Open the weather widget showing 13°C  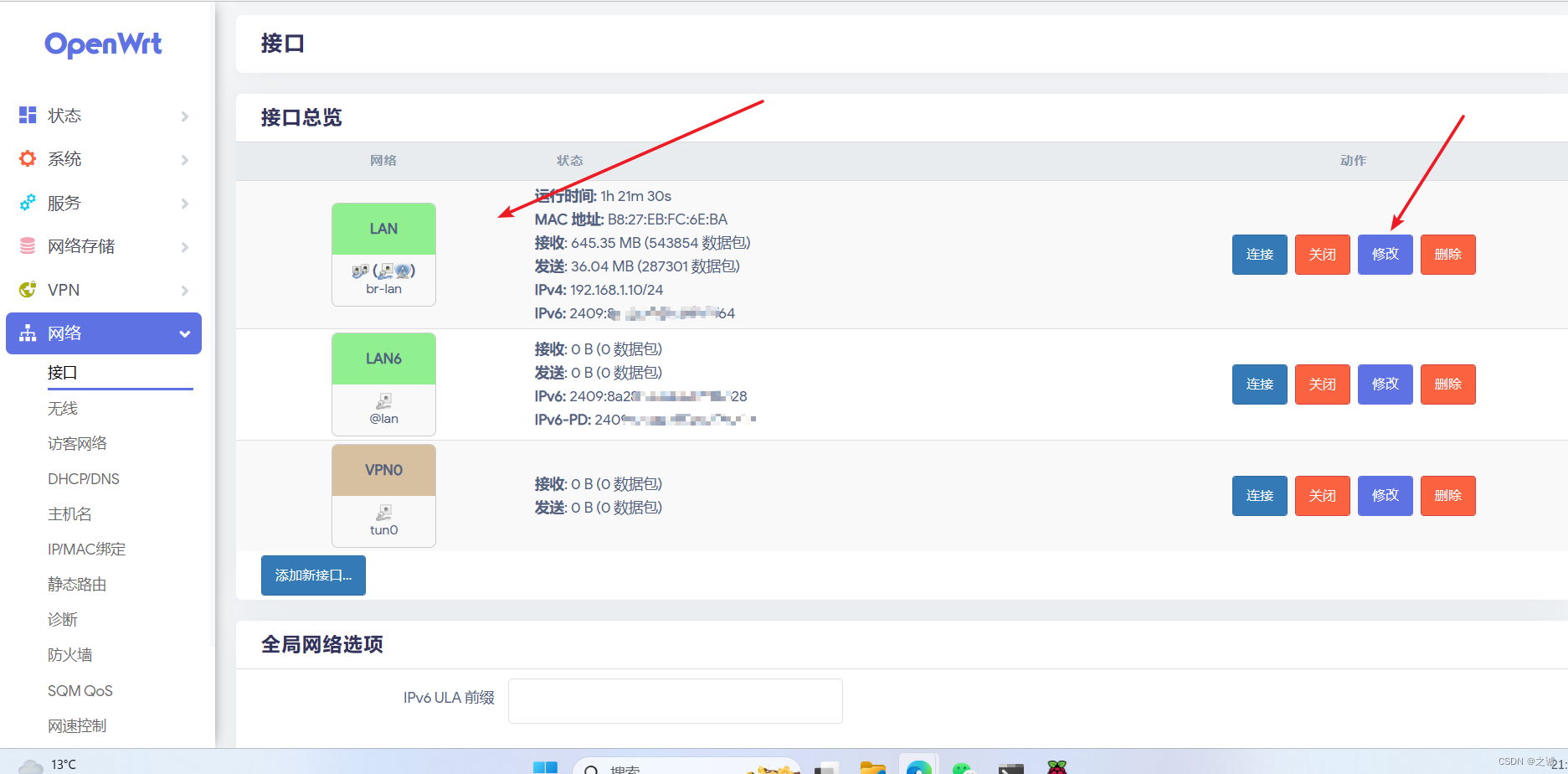coord(47,765)
